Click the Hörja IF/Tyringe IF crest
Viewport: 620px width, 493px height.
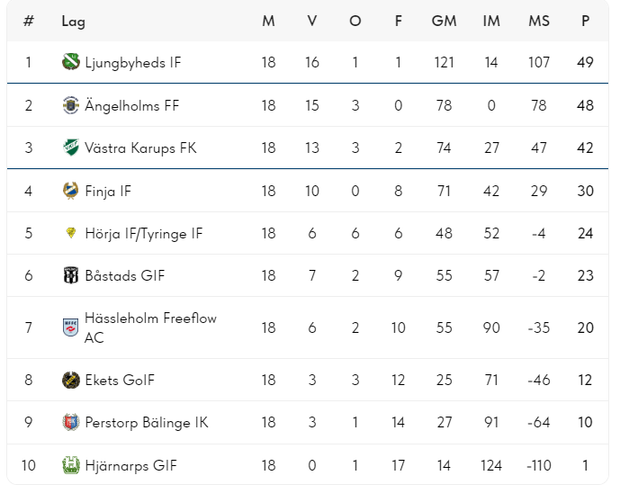[x=71, y=233]
